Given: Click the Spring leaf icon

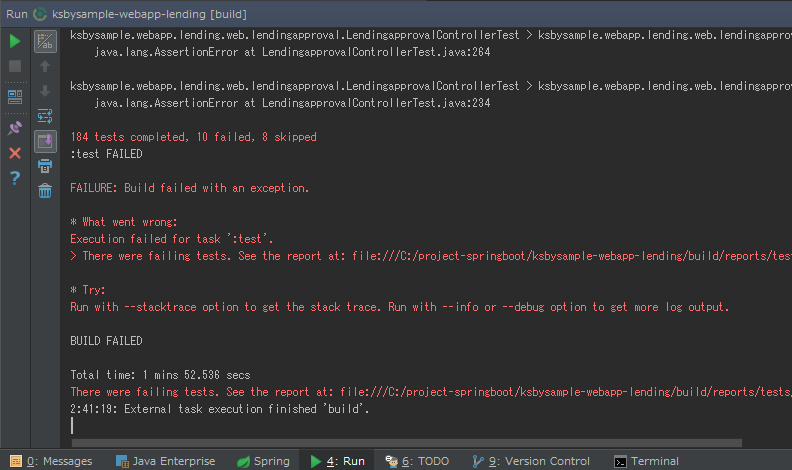Looking at the screenshot, I should [x=243, y=461].
